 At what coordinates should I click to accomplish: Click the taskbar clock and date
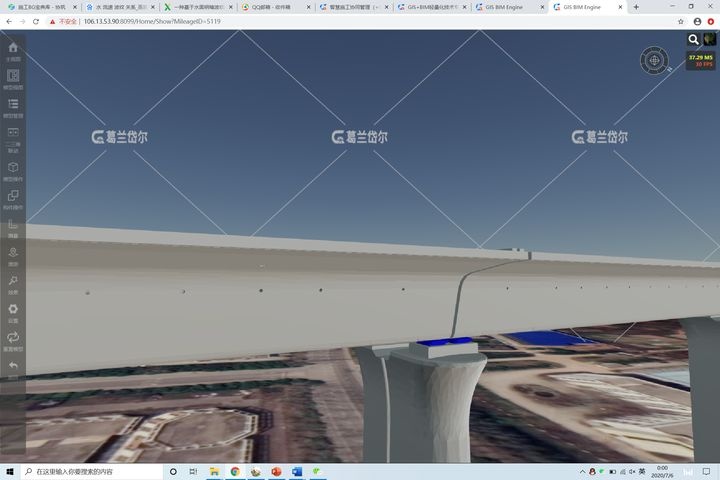(662, 472)
